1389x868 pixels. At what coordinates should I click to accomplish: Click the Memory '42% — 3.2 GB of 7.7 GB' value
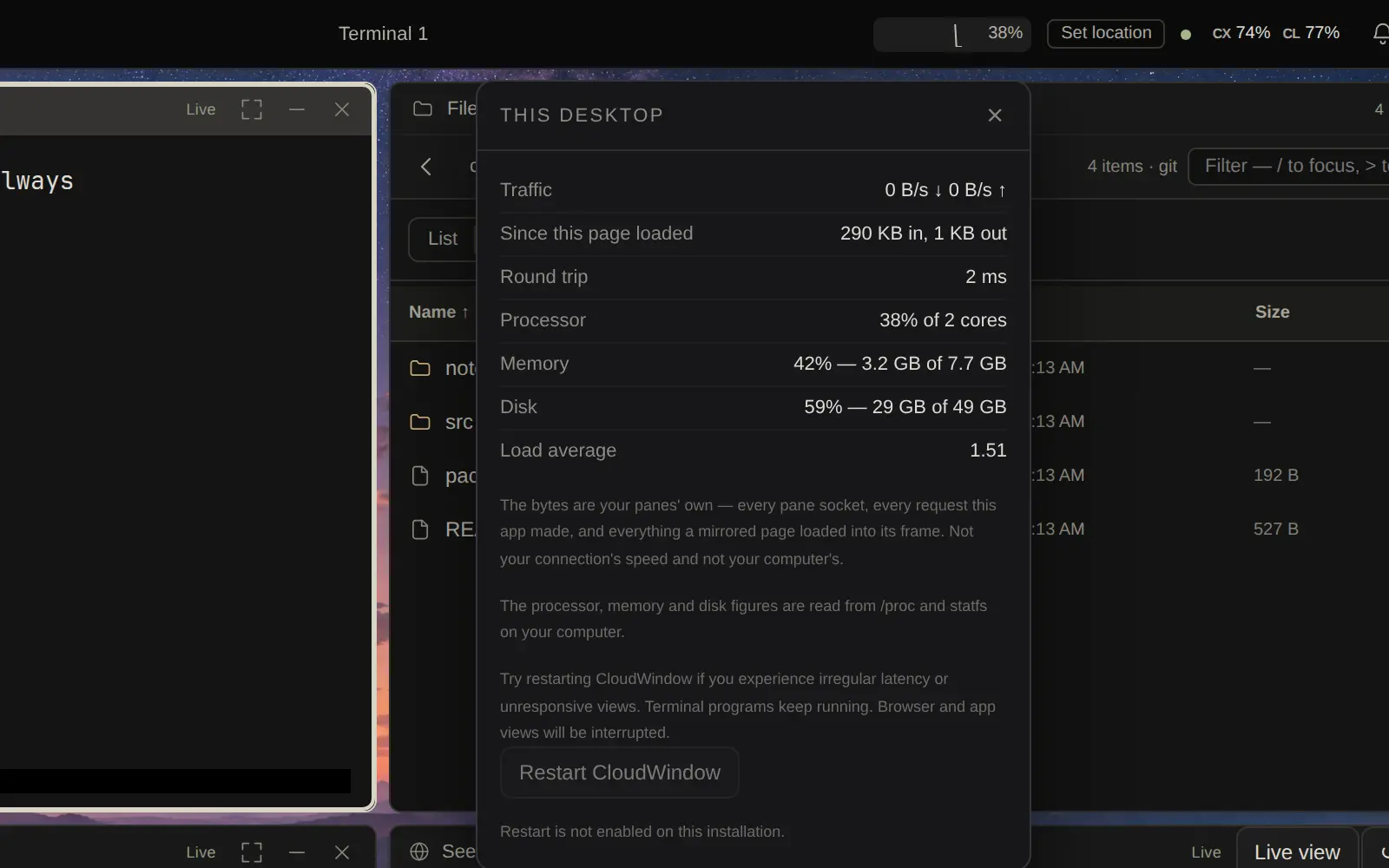pyautogui.click(x=900, y=364)
